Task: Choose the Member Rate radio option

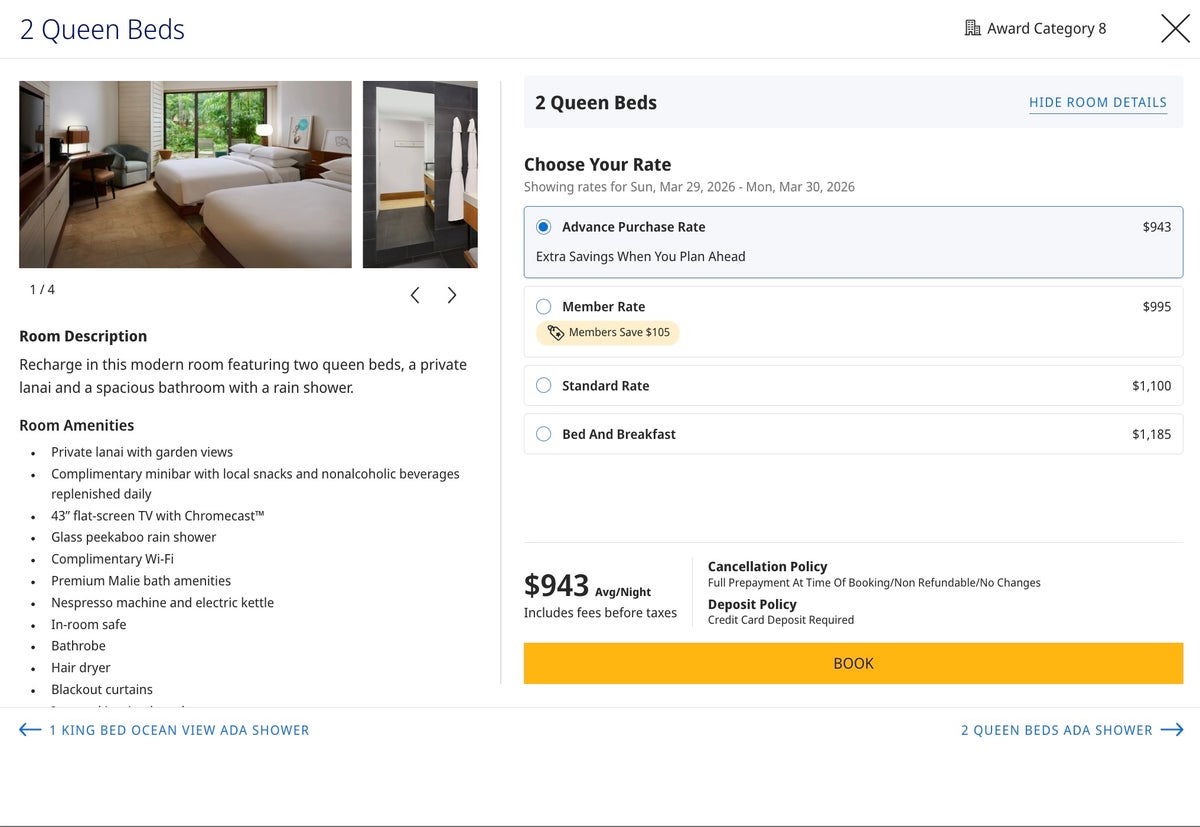Action: tap(544, 307)
